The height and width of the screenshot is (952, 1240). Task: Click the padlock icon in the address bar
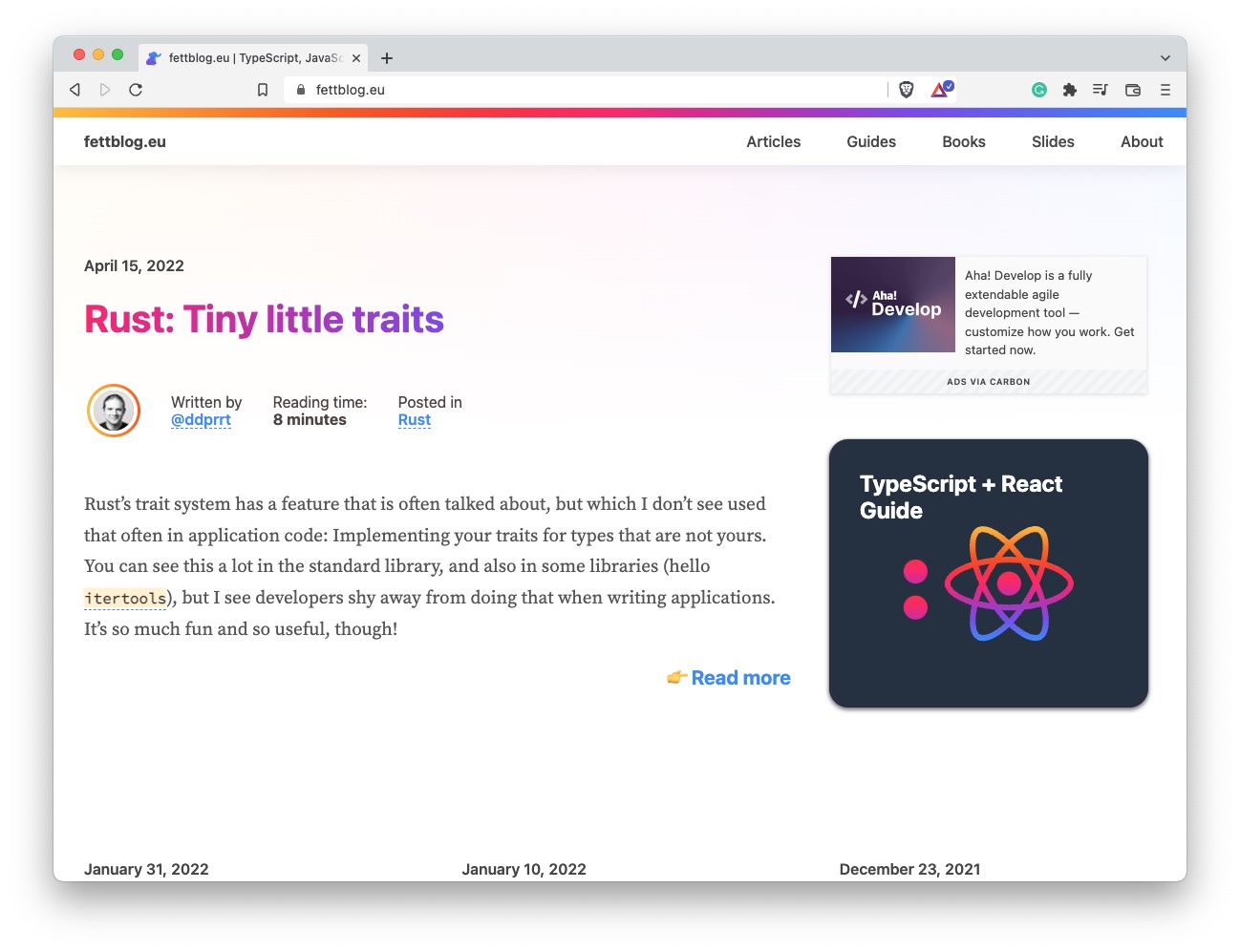[300, 89]
